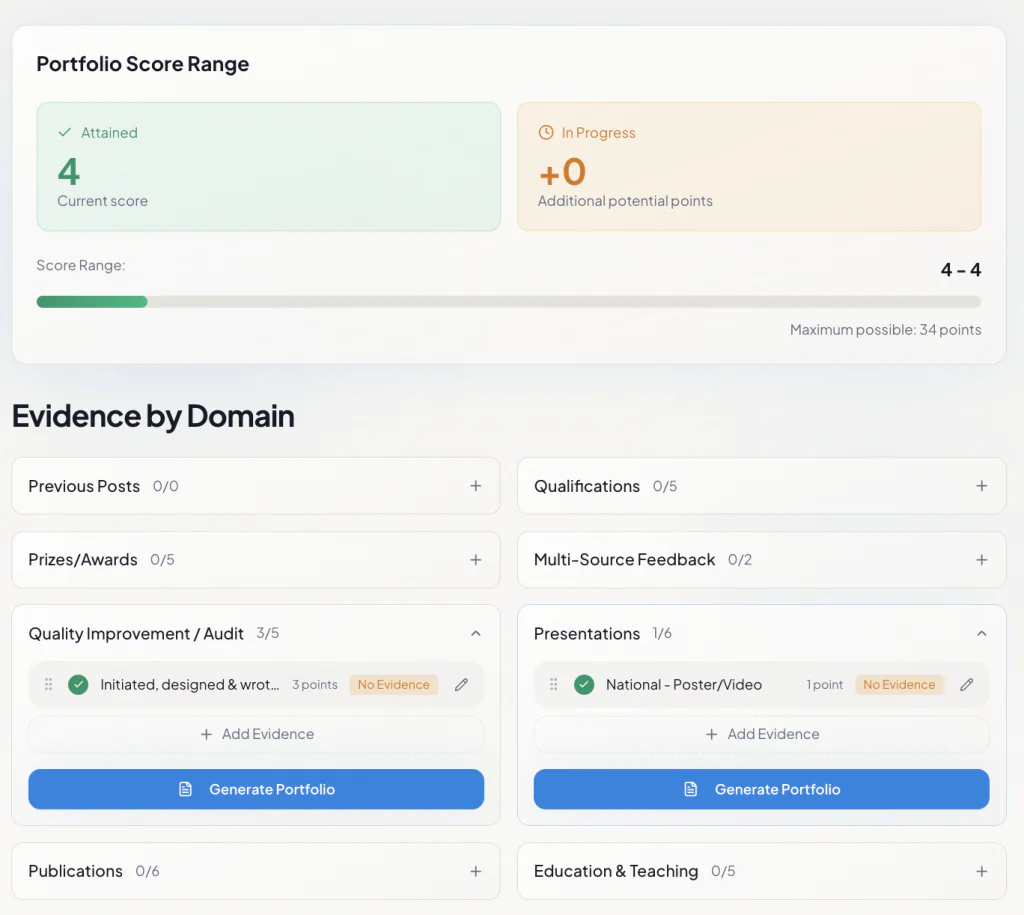Click the clock icon beside In Progress
This screenshot has height=915, width=1024.
(x=546, y=133)
